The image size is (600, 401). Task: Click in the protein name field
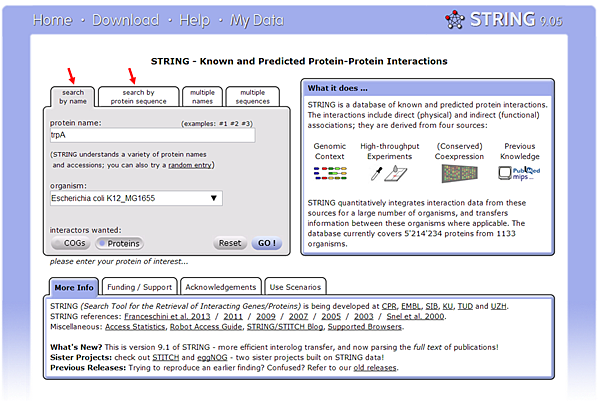(x=152, y=135)
